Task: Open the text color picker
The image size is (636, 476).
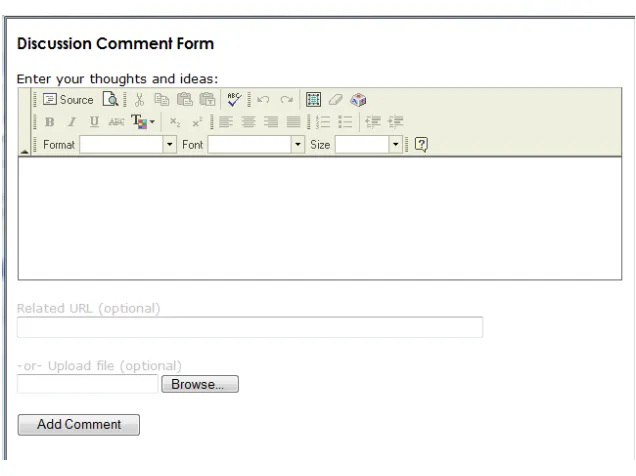Action: click(143, 122)
